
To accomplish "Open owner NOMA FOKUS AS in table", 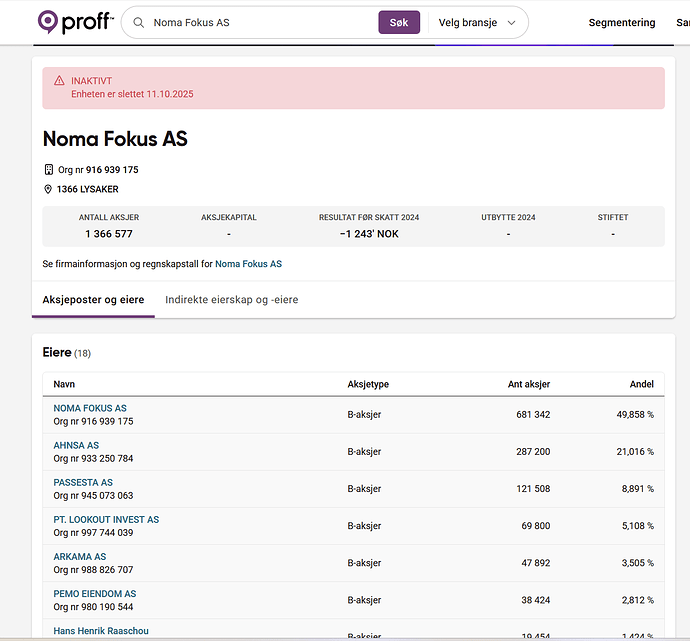I will pos(90,408).
